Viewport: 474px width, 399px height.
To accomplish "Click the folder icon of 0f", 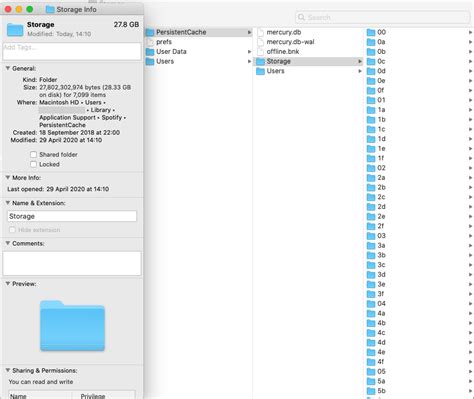I will 371,90.
